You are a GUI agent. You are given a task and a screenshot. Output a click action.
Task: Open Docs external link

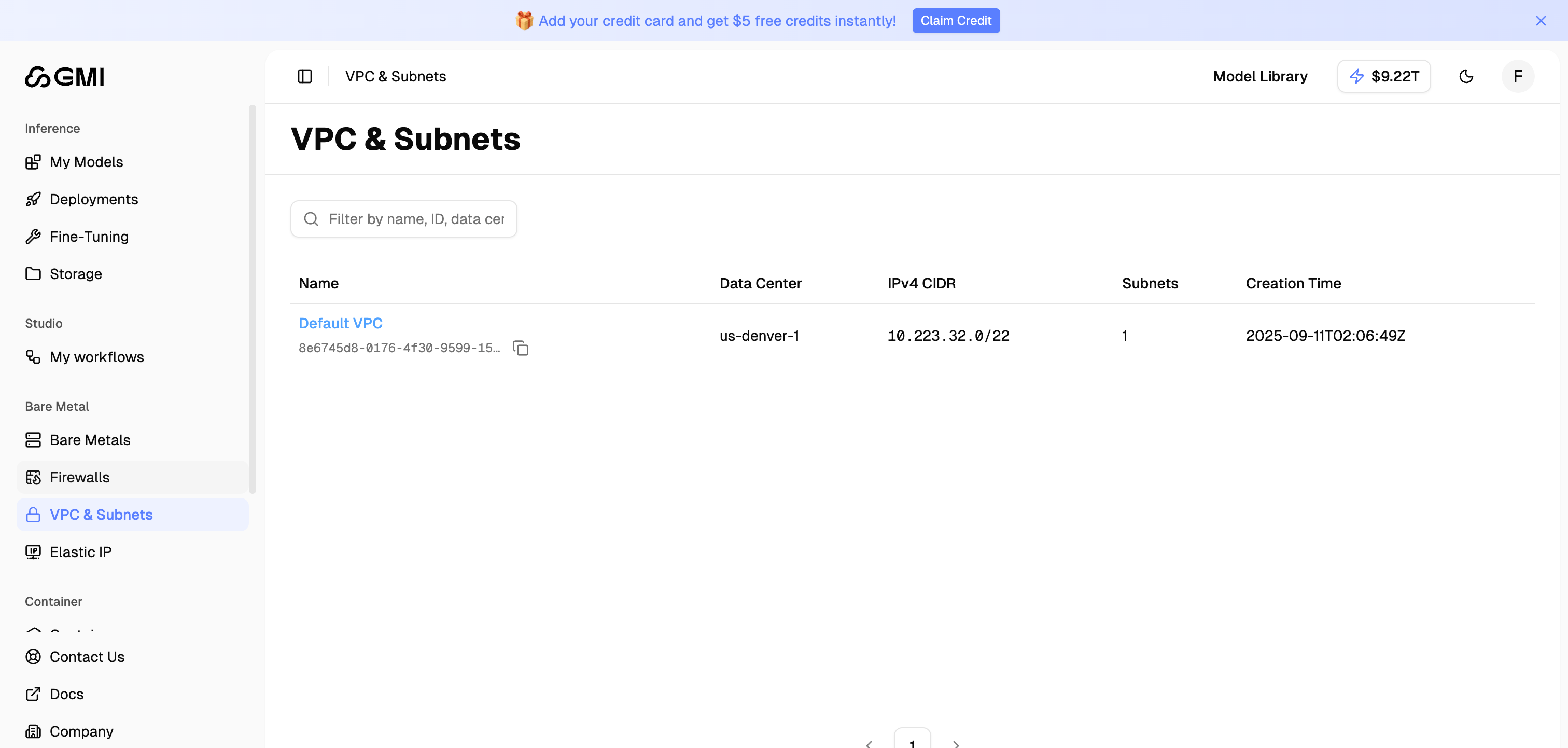pyautogui.click(x=66, y=694)
